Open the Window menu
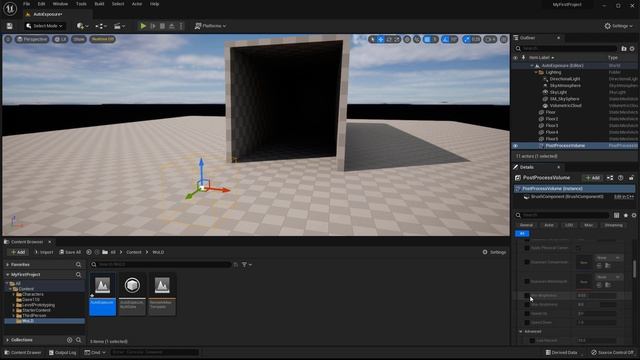The height and width of the screenshot is (360, 640). point(60,4)
